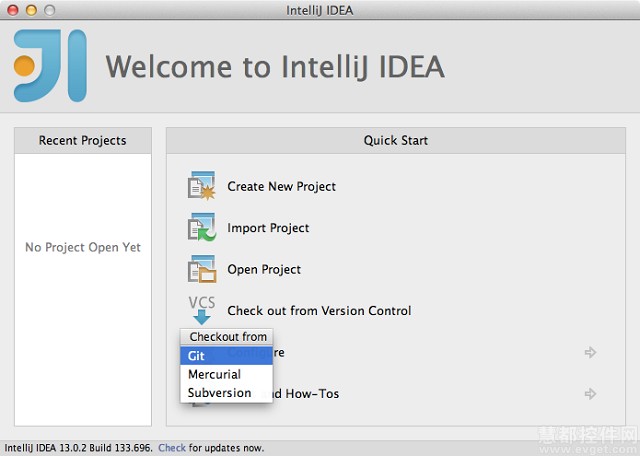
Task: Click the Open Project folder icon
Action: 202,269
